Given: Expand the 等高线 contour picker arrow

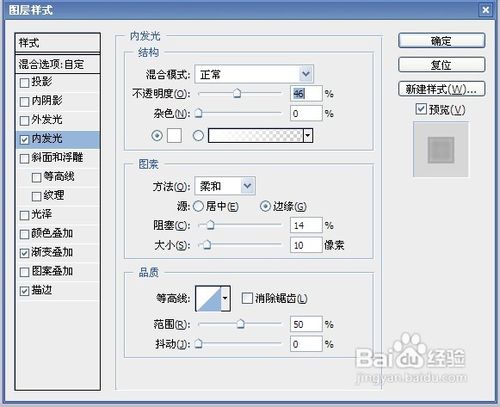Looking at the screenshot, I should tap(225, 298).
